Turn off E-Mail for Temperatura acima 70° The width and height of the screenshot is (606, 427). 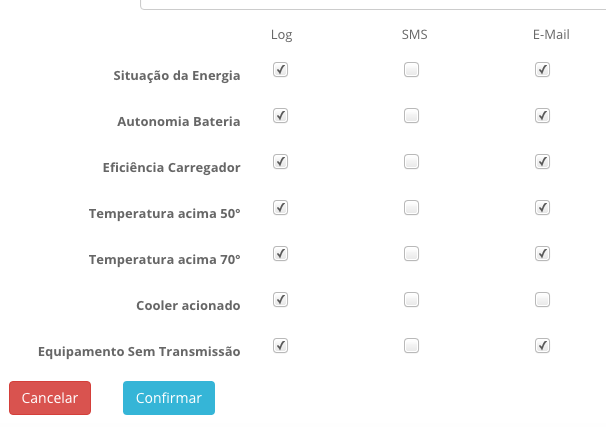(x=542, y=253)
